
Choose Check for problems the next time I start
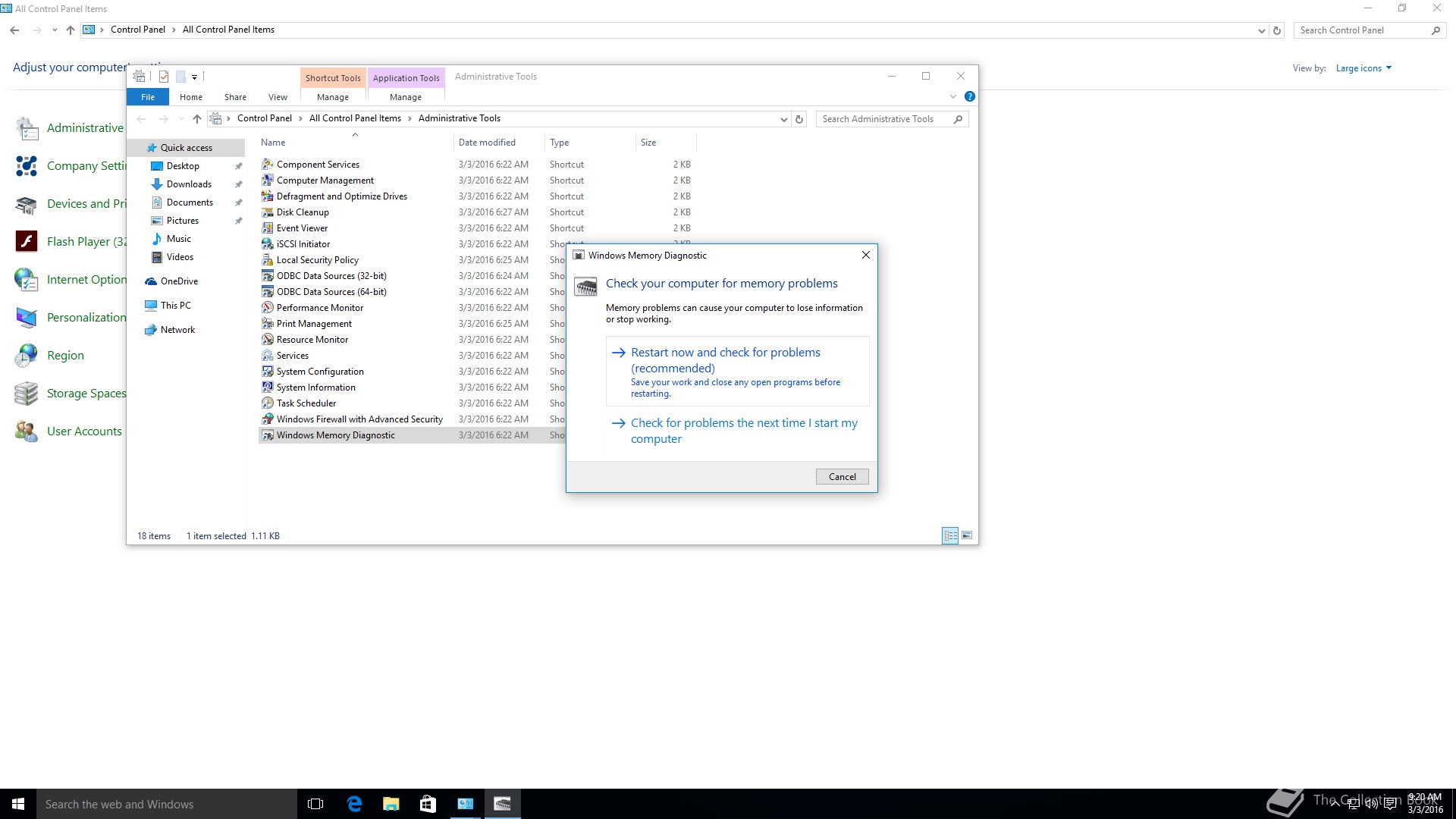click(x=737, y=431)
